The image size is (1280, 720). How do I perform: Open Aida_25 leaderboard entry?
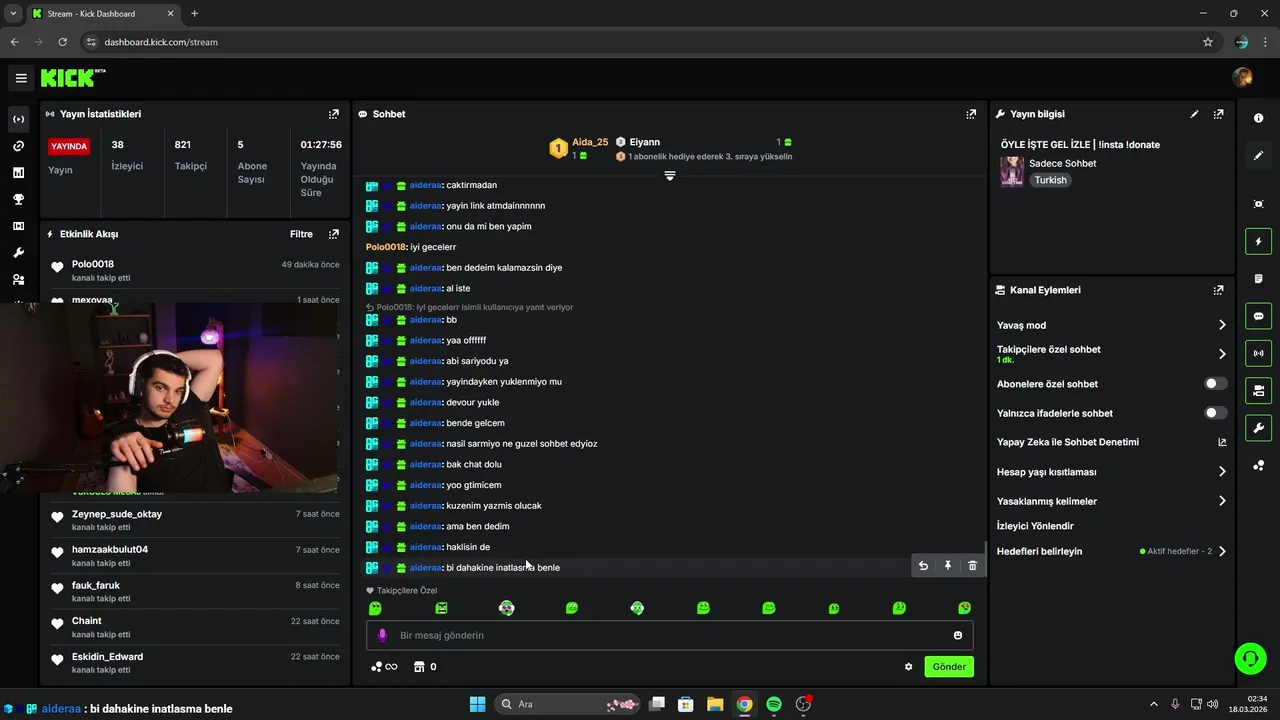(x=580, y=148)
